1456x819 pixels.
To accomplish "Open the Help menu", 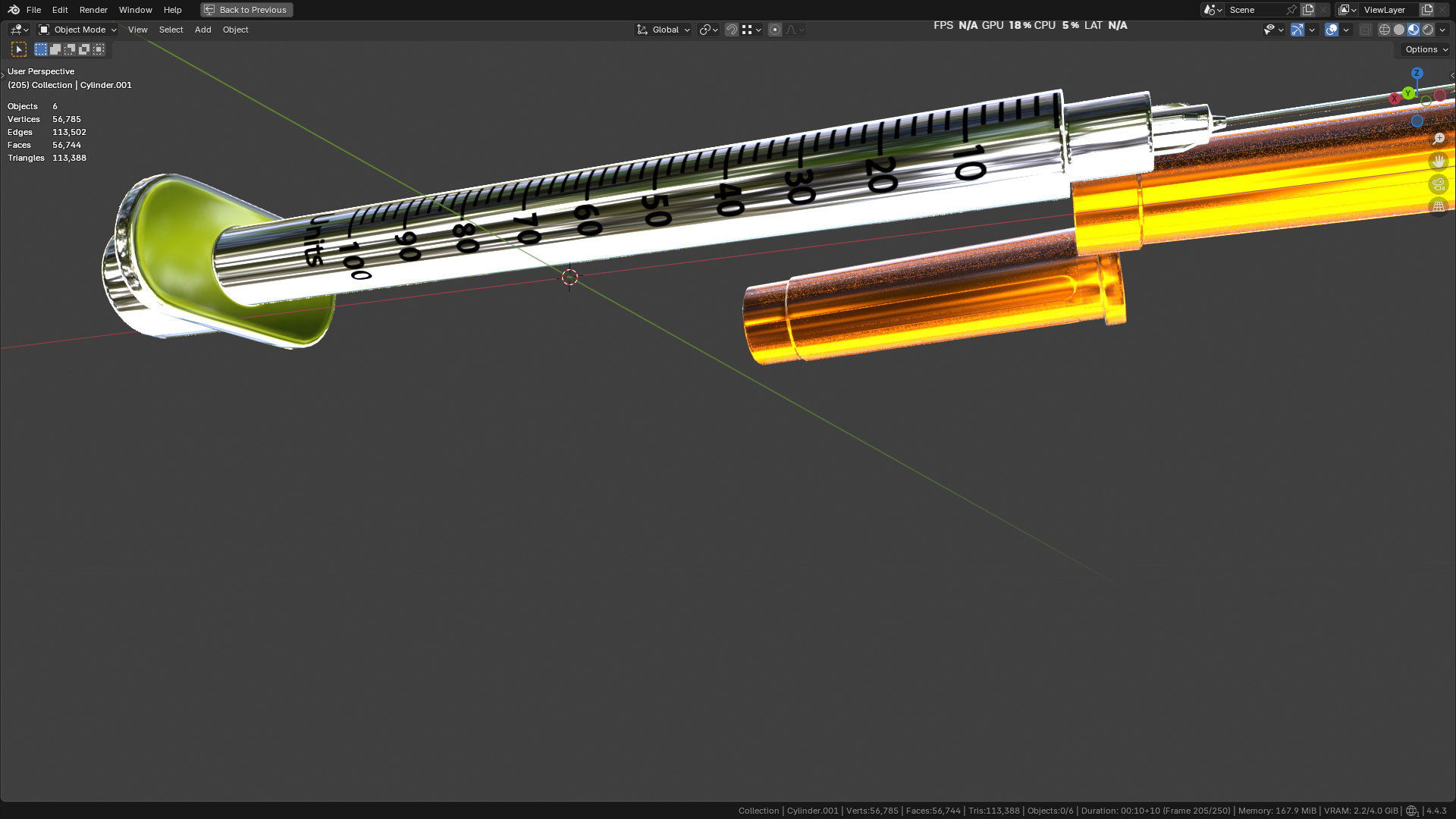I will [173, 10].
